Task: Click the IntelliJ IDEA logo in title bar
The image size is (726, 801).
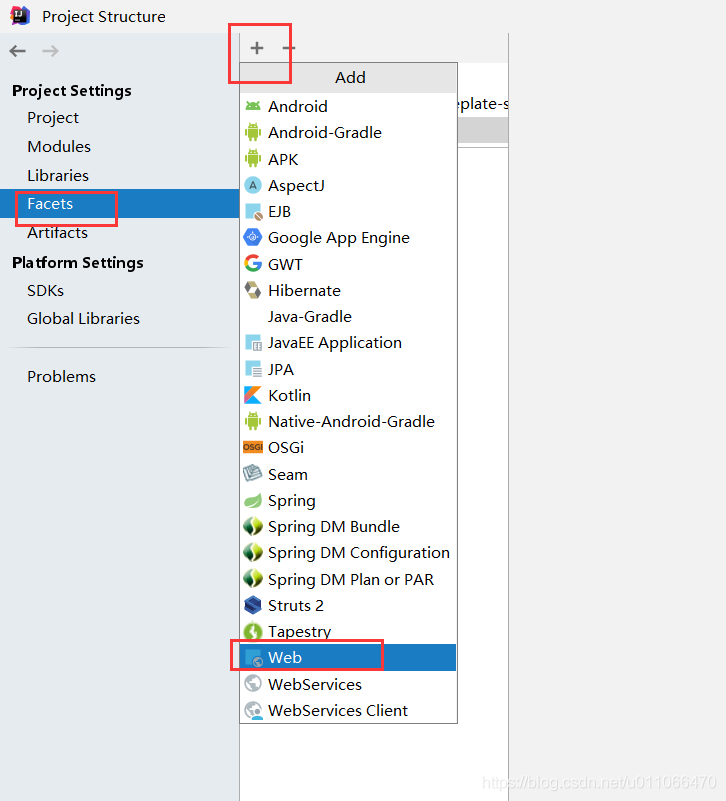Action: pyautogui.click(x=20, y=16)
